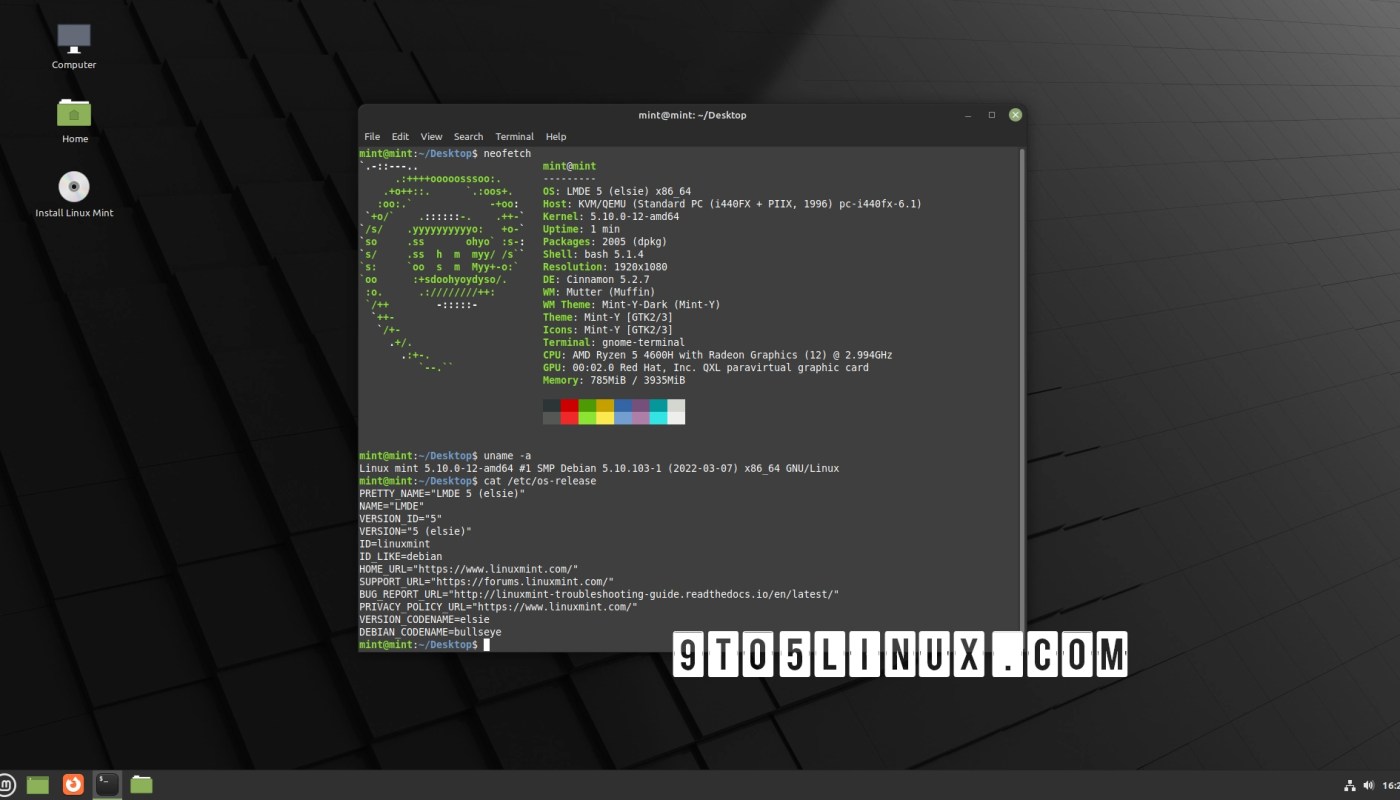Click the VERSION_ID="5" line
Viewport: 1400px width, 800px height.
(x=400, y=518)
